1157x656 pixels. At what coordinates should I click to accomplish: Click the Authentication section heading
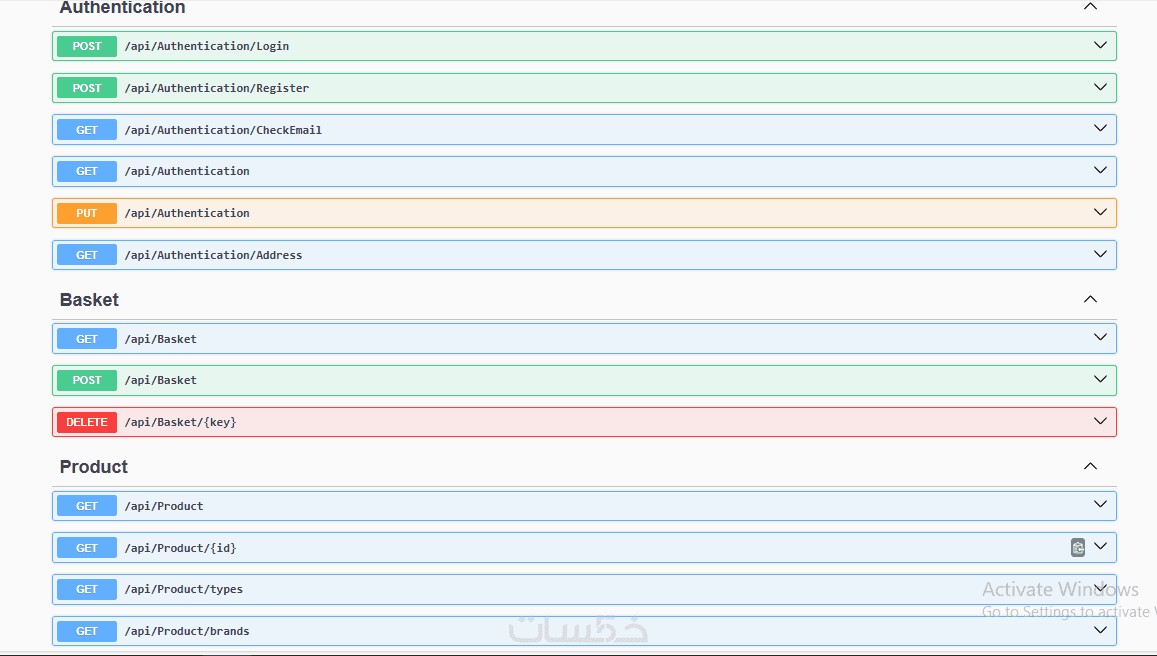[122, 8]
